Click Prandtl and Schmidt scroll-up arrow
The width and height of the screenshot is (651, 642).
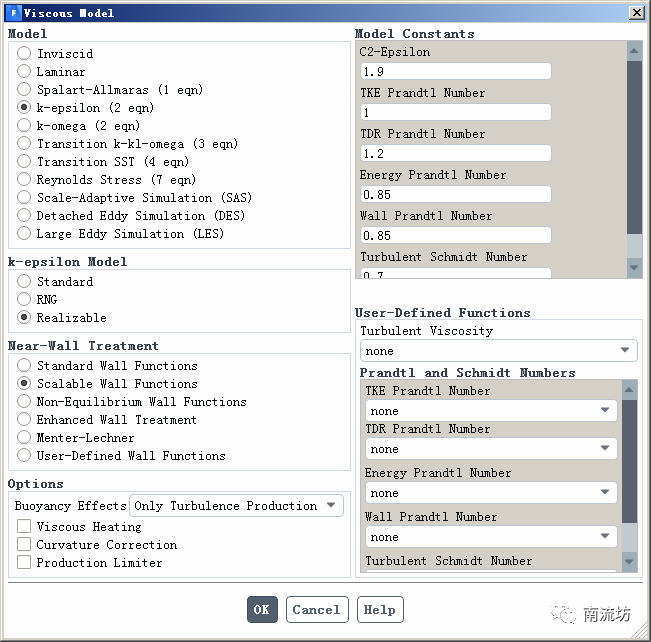click(x=629, y=390)
